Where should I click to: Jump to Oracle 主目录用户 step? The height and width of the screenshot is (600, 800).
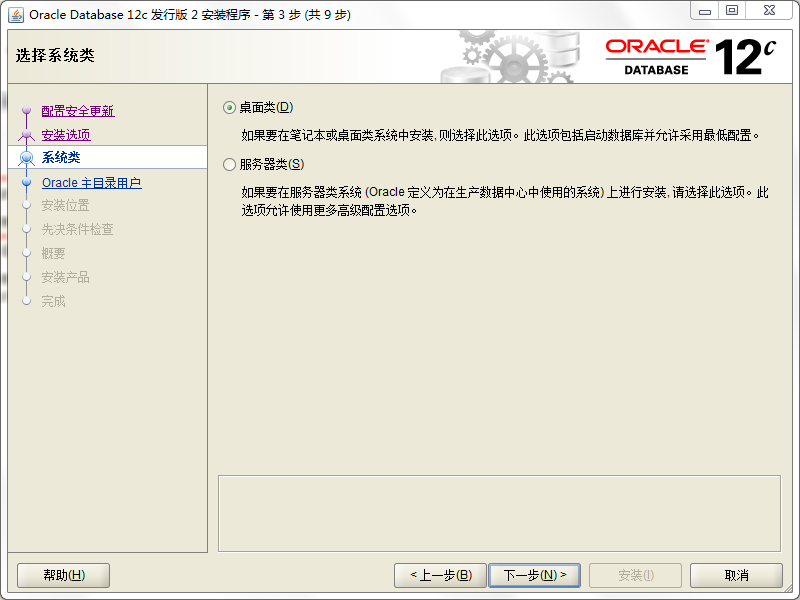(x=92, y=183)
